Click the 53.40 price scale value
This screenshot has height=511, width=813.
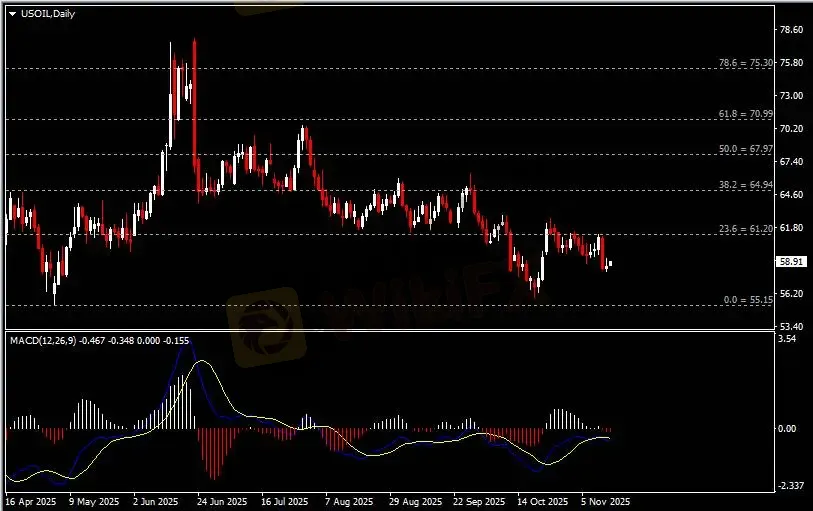pos(791,327)
